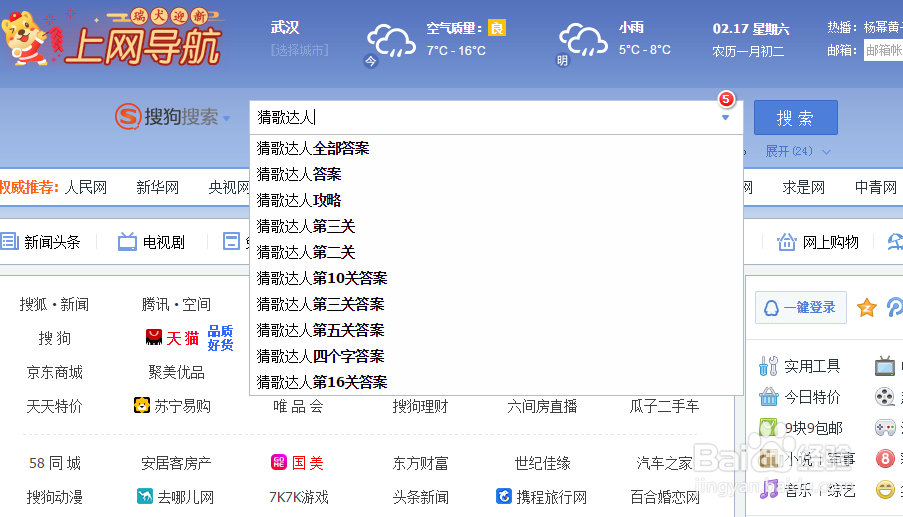Viewport: 903px width, 517px height.
Task: Open the 网上购物 shopping basket category
Action: point(818,242)
